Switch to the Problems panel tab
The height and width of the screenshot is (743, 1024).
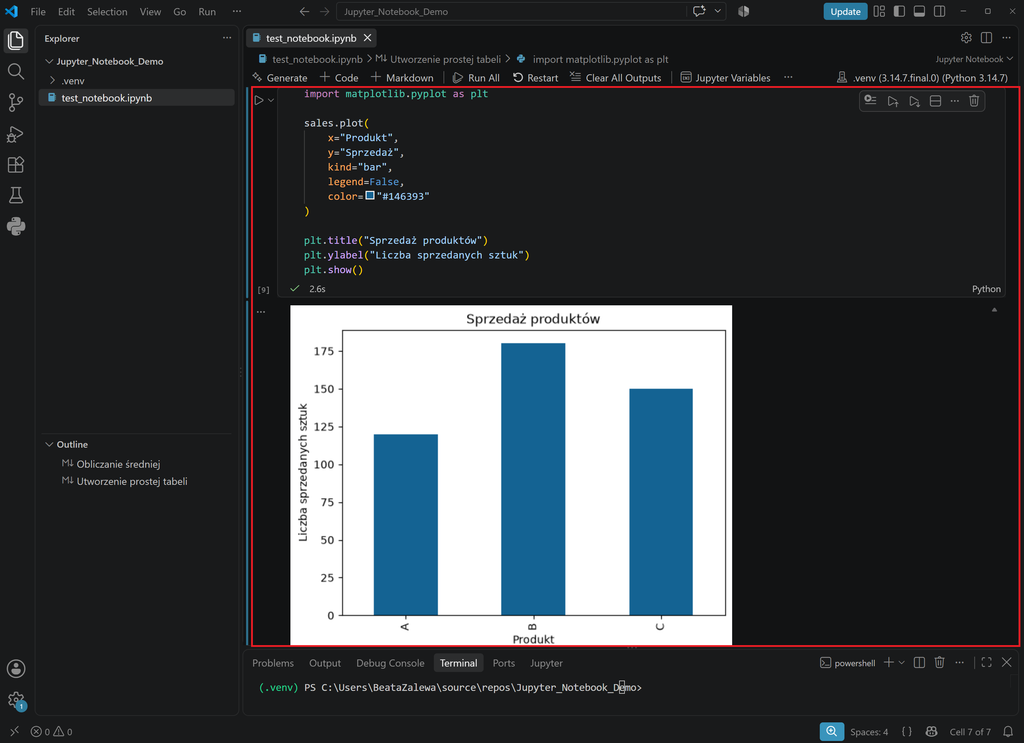tap(273, 663)
